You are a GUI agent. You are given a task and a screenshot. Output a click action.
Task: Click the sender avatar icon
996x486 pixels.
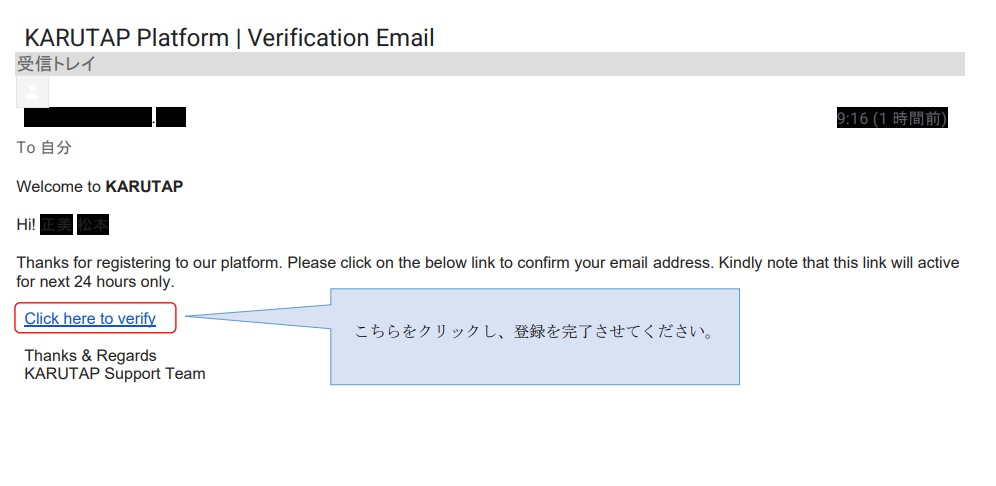[32, 92]
